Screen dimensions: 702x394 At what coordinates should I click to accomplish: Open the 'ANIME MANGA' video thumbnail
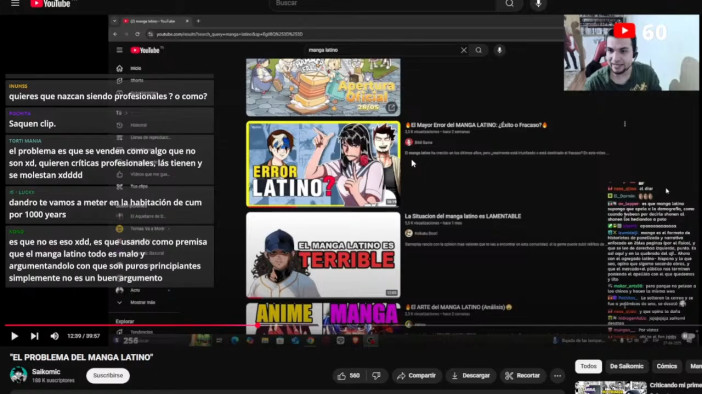pos(323,319)
